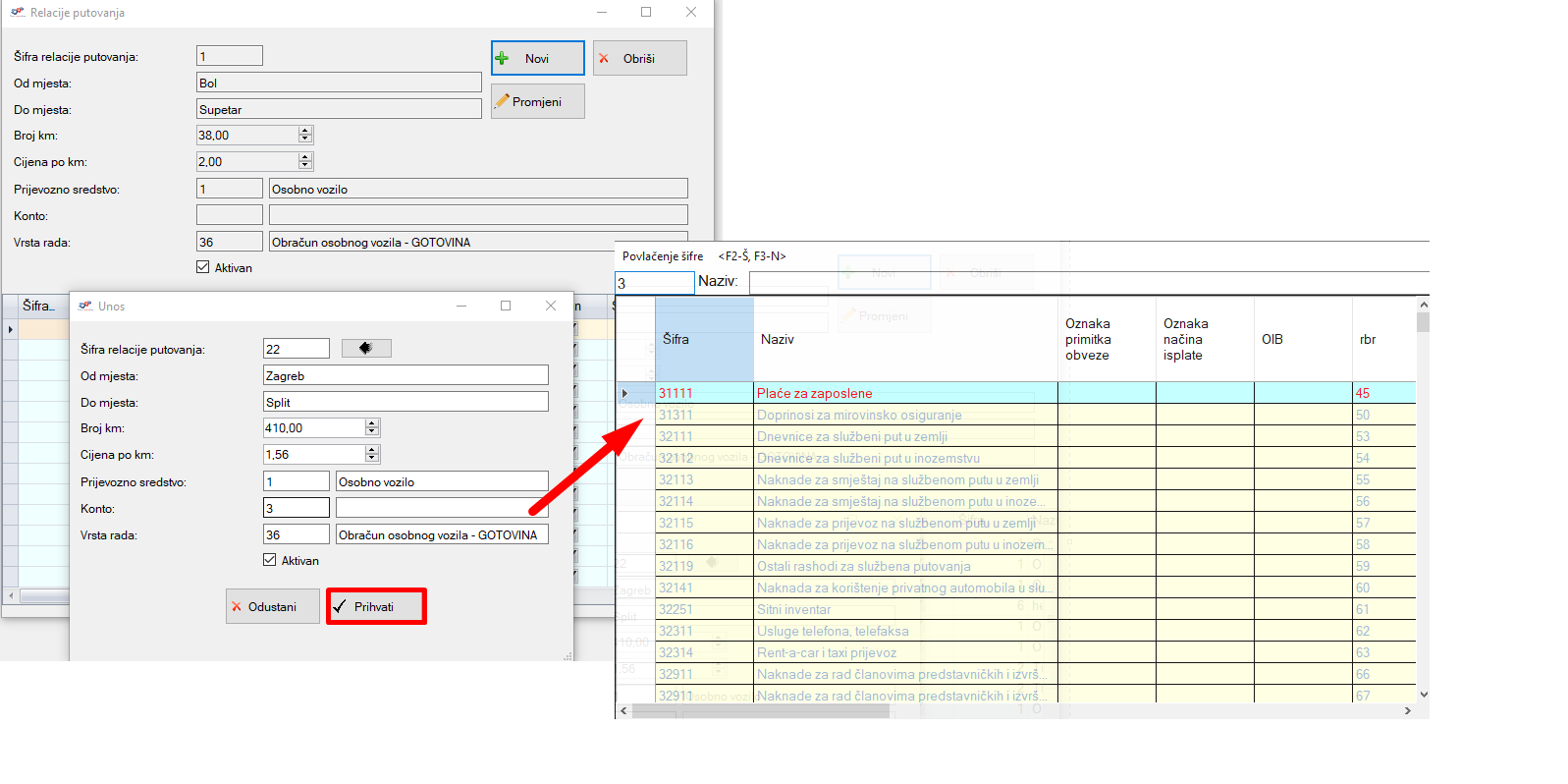Sort lookup grid by Šifra column header

pyautogui.click(x=704, y=339)
